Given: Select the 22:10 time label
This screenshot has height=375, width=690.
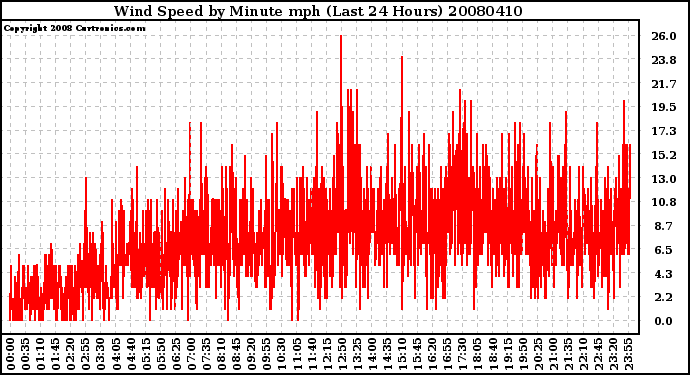Looking at the screenshot, I should [x=583, y=354].
